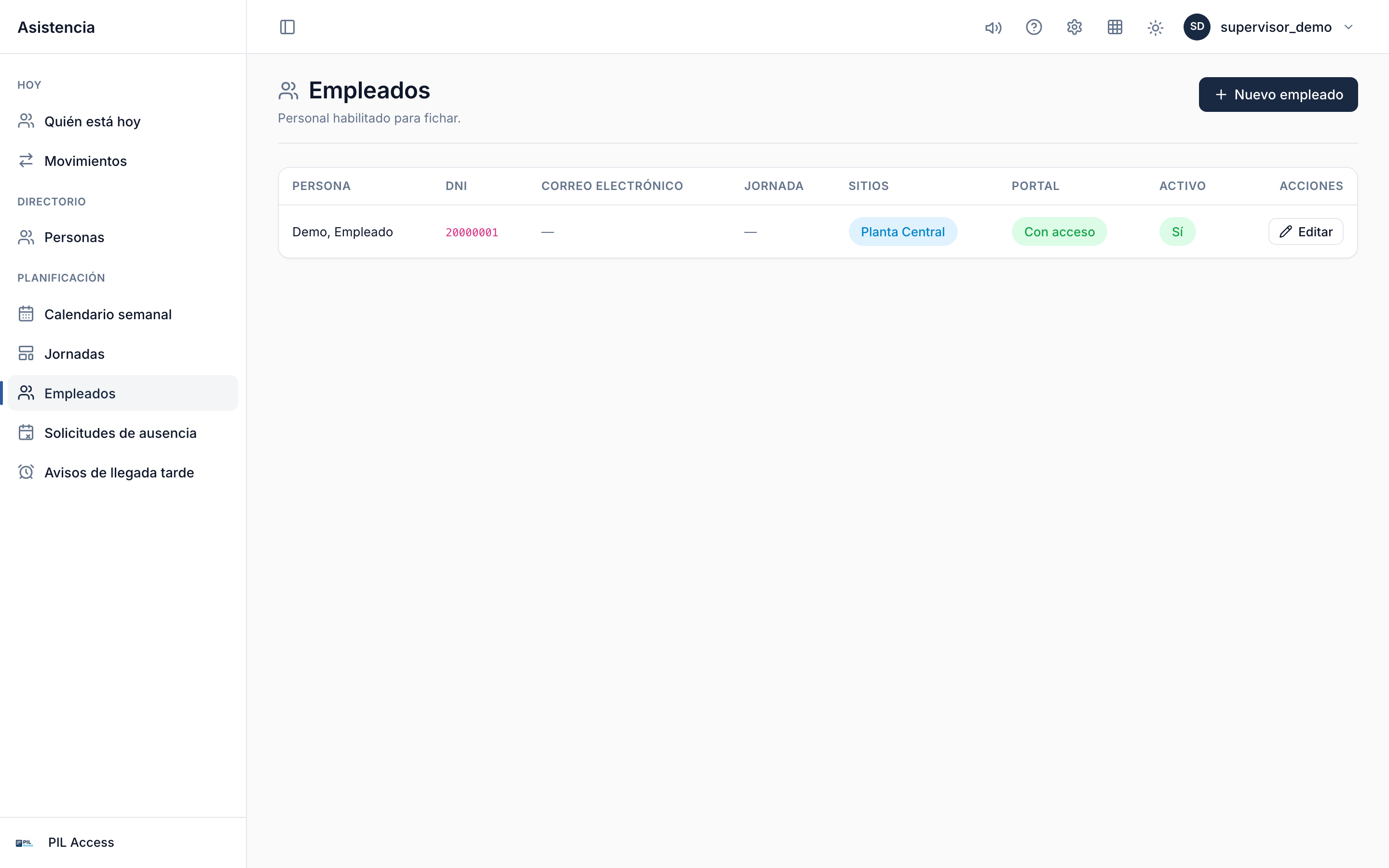
Task: Click the SITIOS column header
Action: [x=869, y=186]
